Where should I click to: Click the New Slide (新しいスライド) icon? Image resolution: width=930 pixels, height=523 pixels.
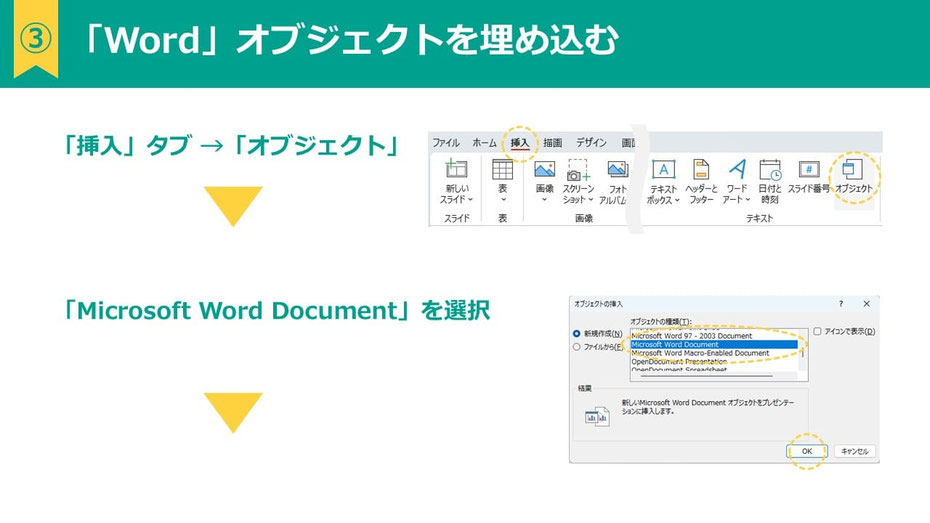click(456, 169)
